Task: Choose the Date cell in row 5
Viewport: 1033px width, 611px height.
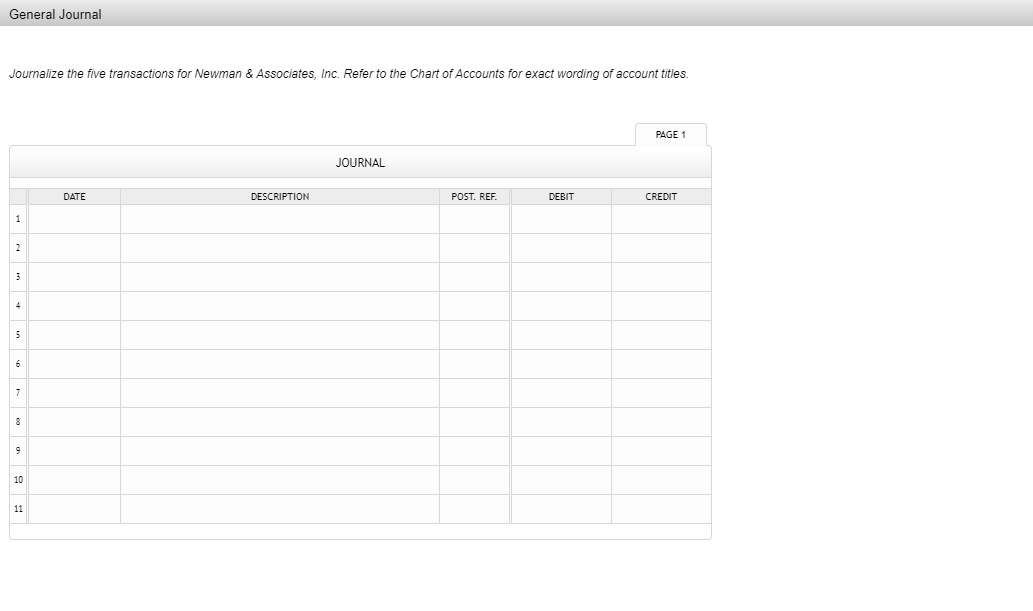Action: coord(74,335)
